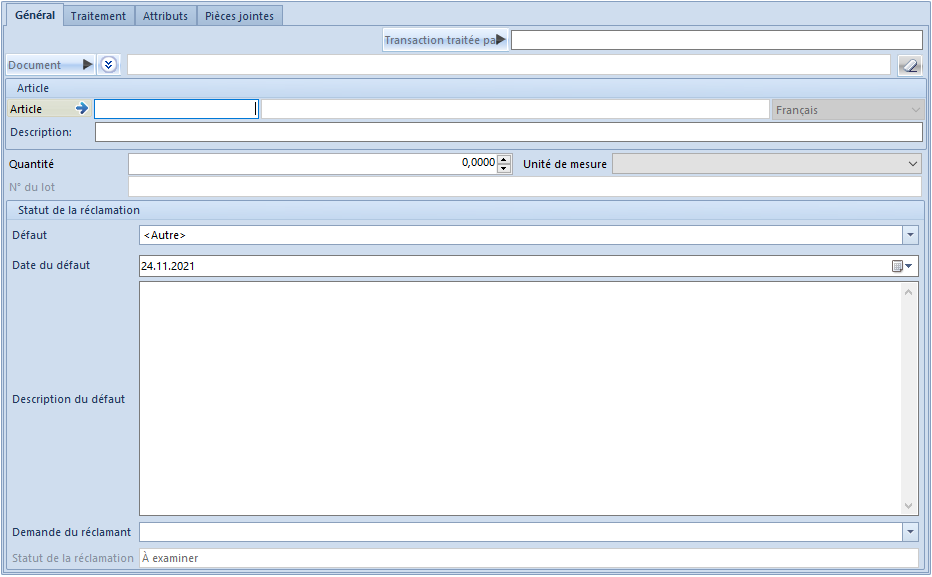Open the Traitement tab
This screenshot has width=932, height=577.
(x=99, y=16)
